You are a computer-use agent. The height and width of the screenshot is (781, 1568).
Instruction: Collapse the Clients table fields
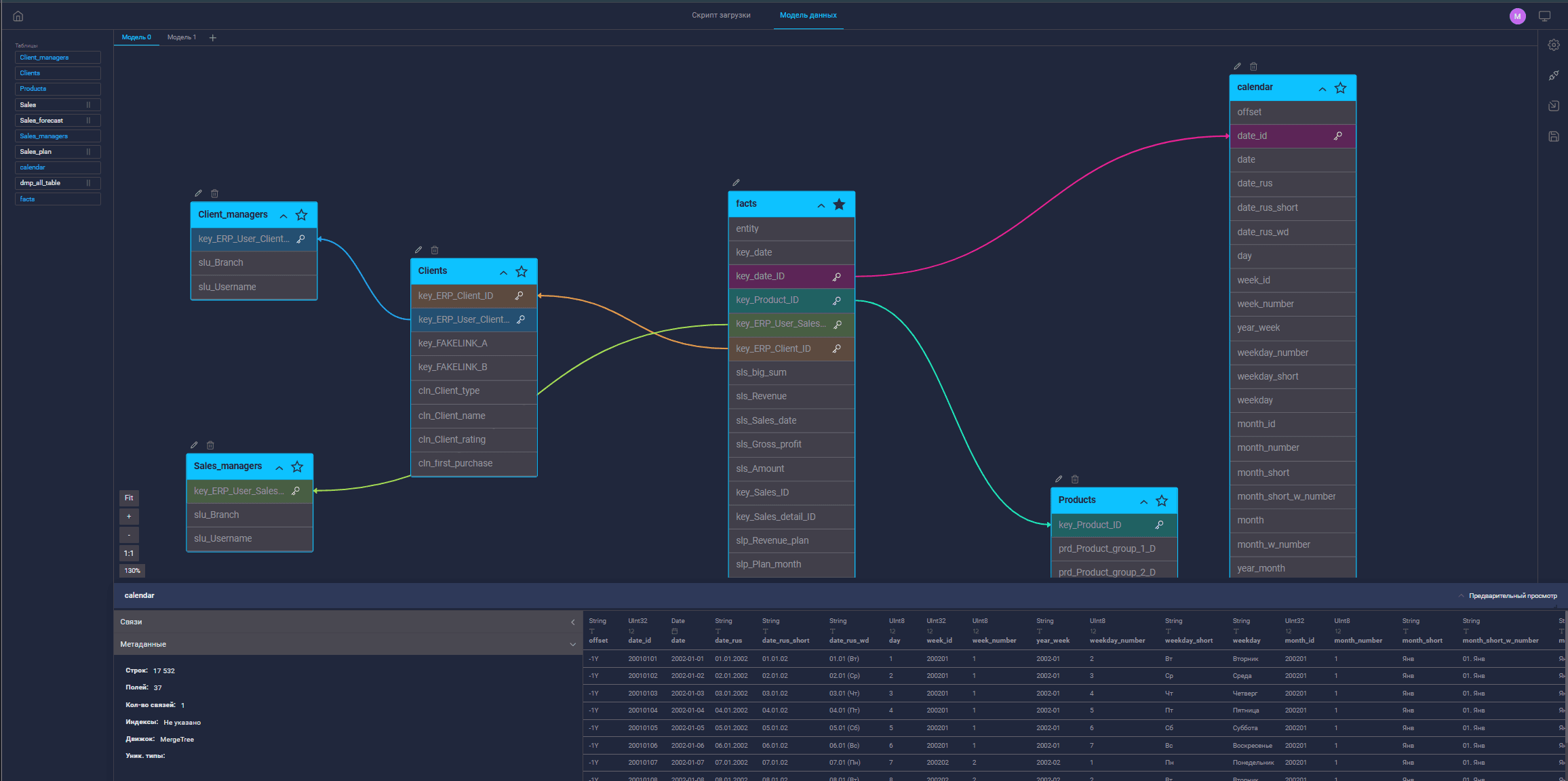(x=503, y=273)
